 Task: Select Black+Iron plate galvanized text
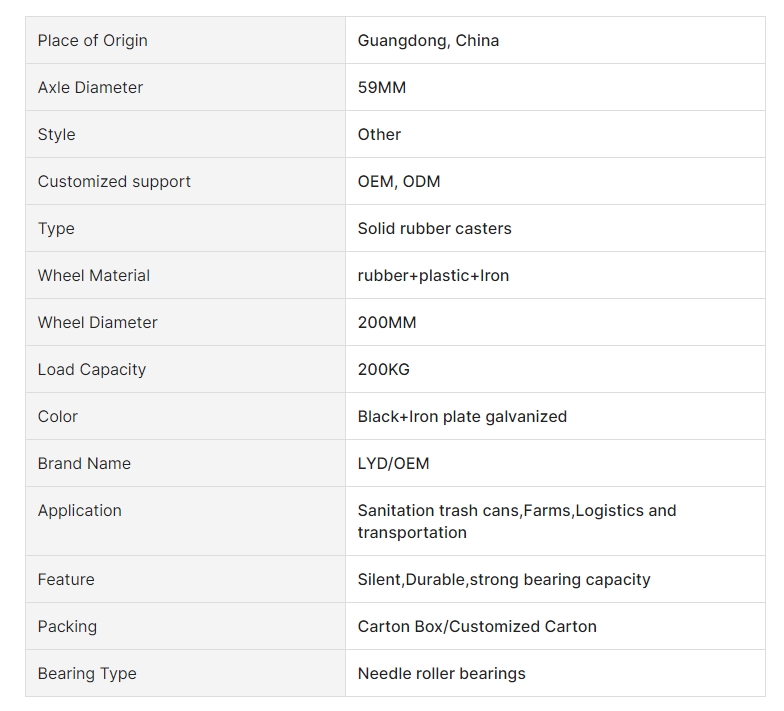click(462, 416)
